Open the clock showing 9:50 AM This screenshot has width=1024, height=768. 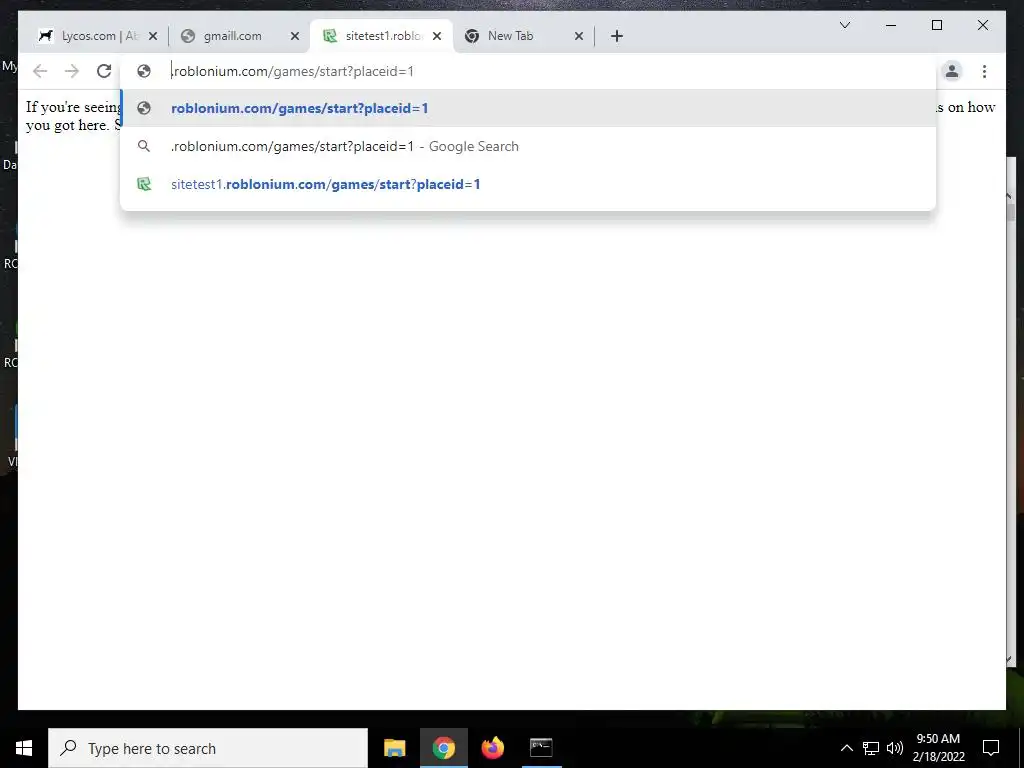(938, 748)
